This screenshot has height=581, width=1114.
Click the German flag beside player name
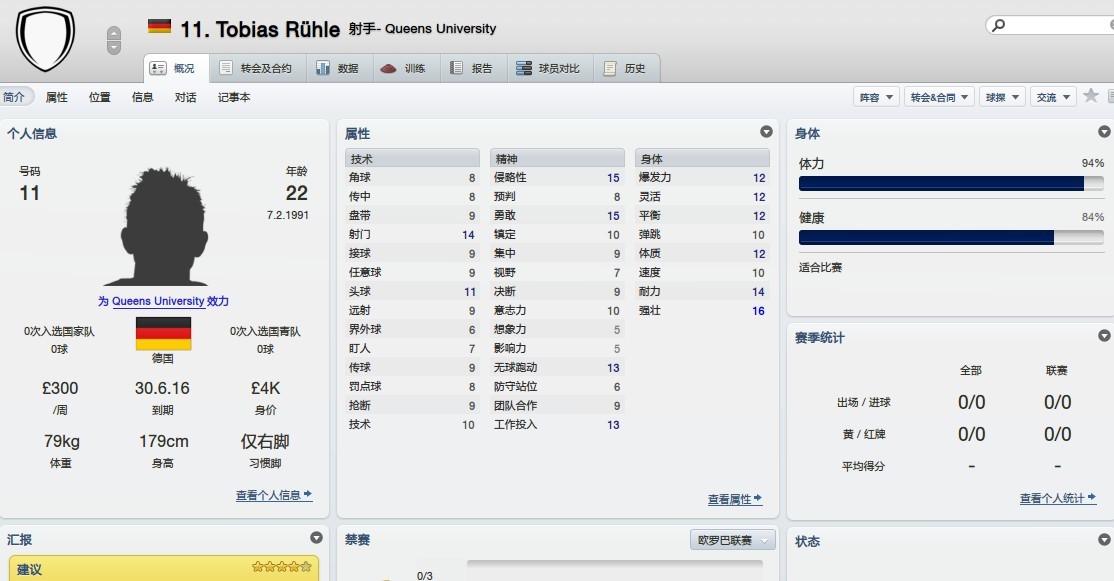point(159,27)
